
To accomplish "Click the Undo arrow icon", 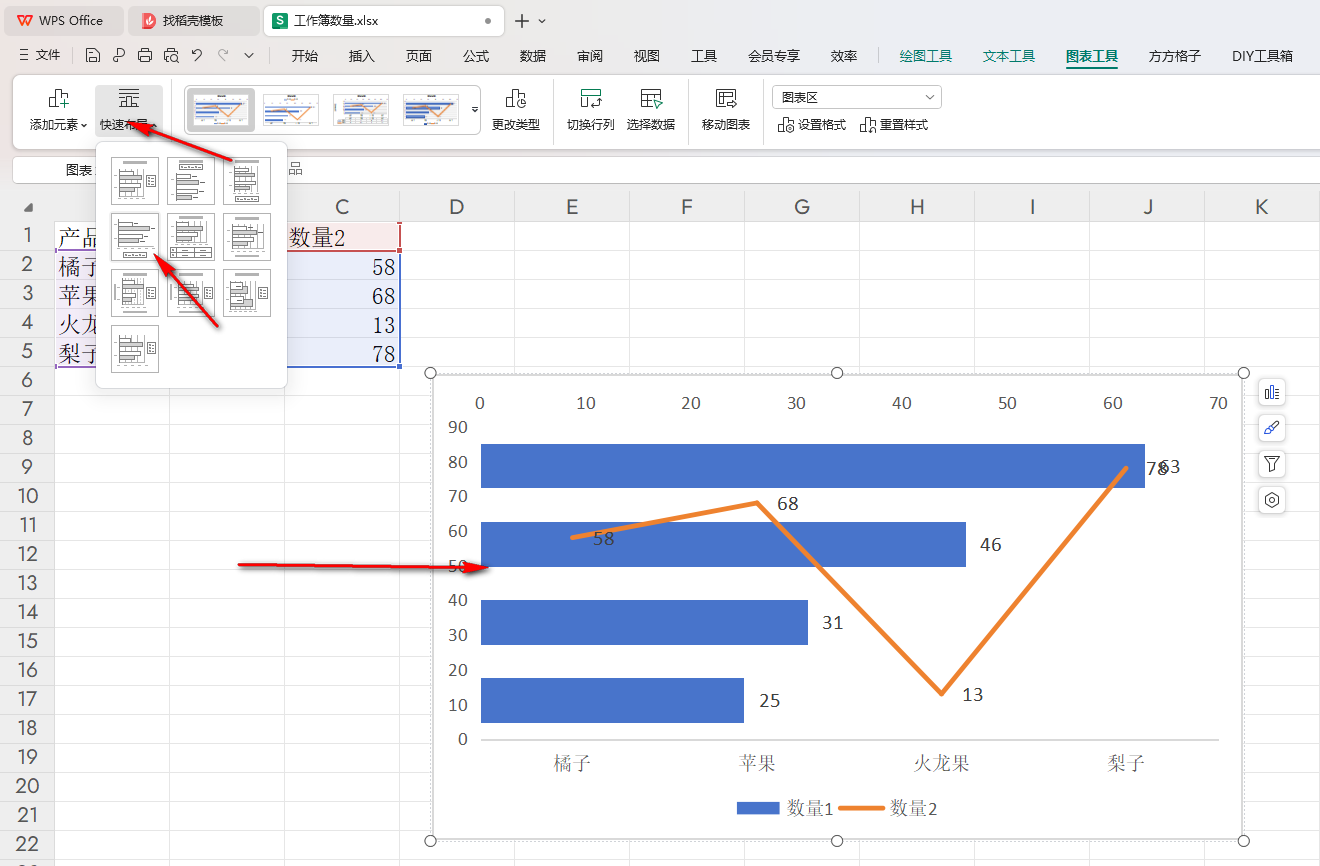I will (x=197, y=56).
